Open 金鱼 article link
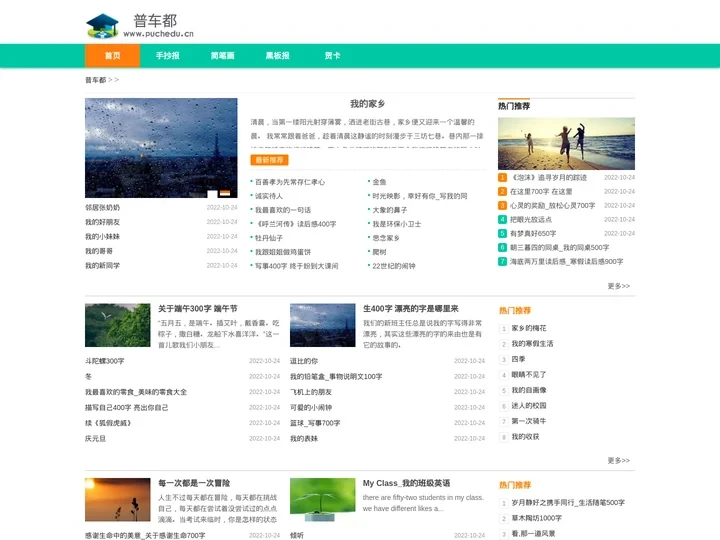The width and height of the screenshot is (720, 540). point(379,182)
